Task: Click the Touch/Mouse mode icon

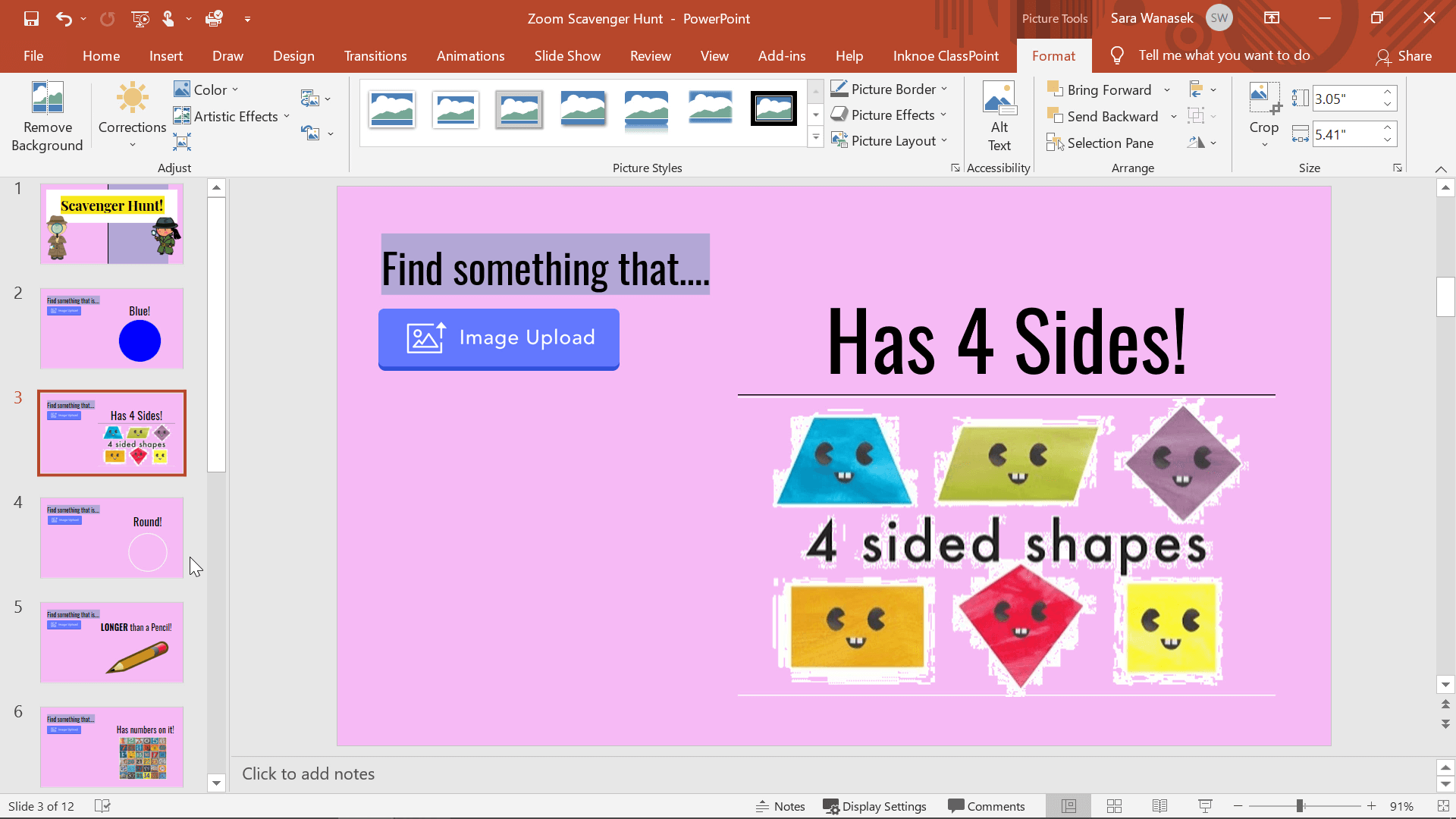Action: point(168,18)
